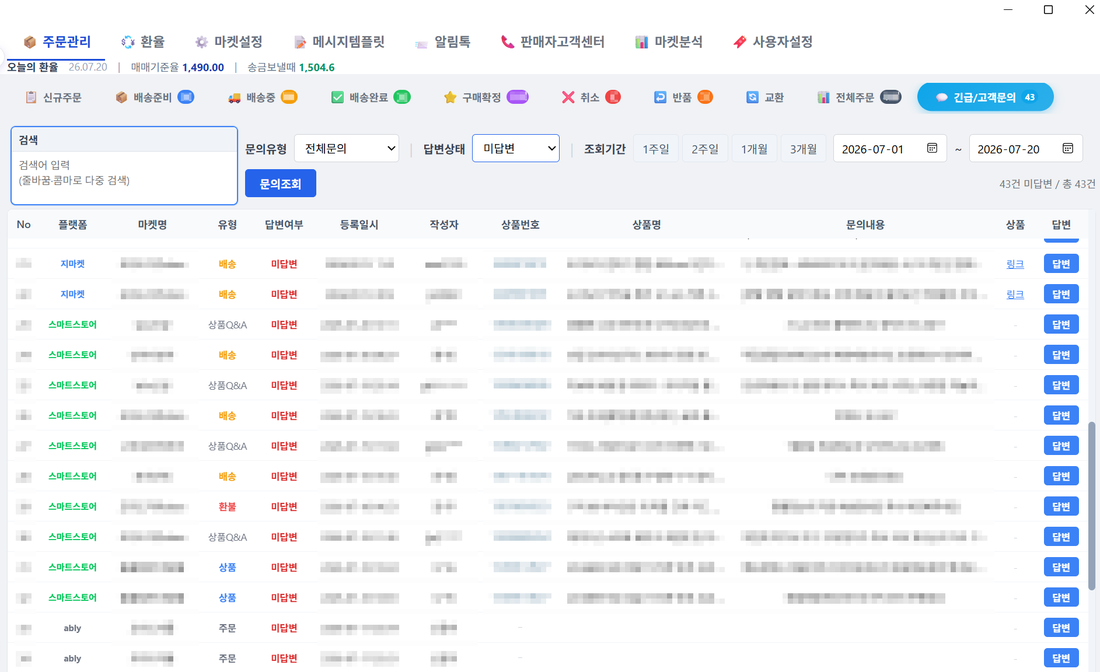The height and width of the screenshot is (672, 1100).
Task: Focus the 검색어 입력 search box
Action: point(124,178)
